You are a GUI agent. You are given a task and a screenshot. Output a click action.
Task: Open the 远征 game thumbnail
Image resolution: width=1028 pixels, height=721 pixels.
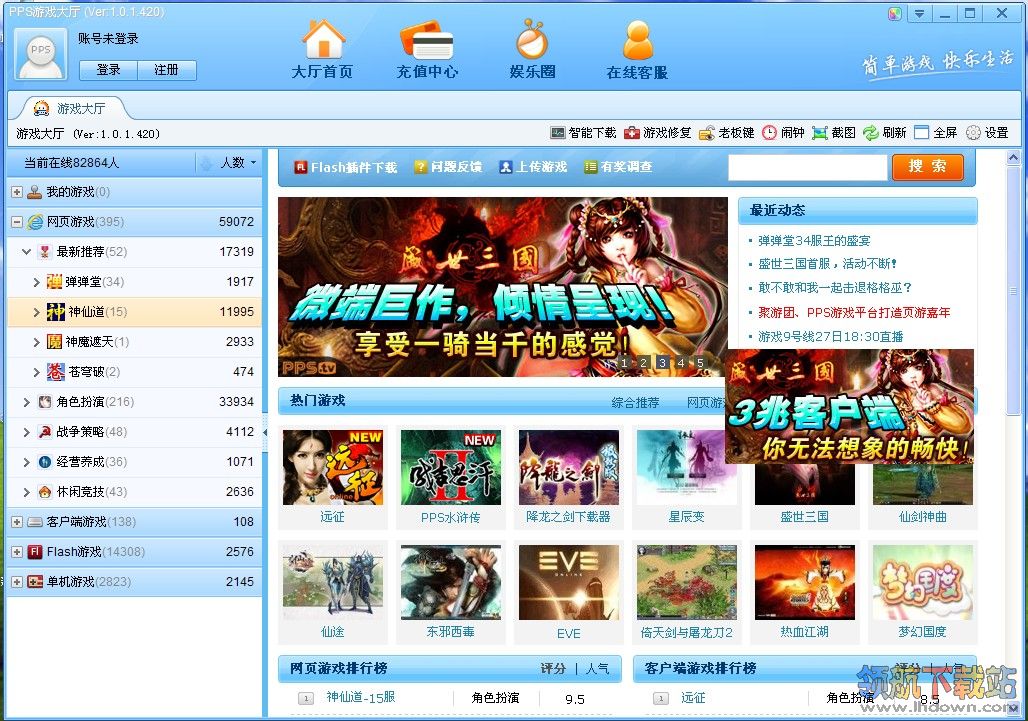(332, 468)
